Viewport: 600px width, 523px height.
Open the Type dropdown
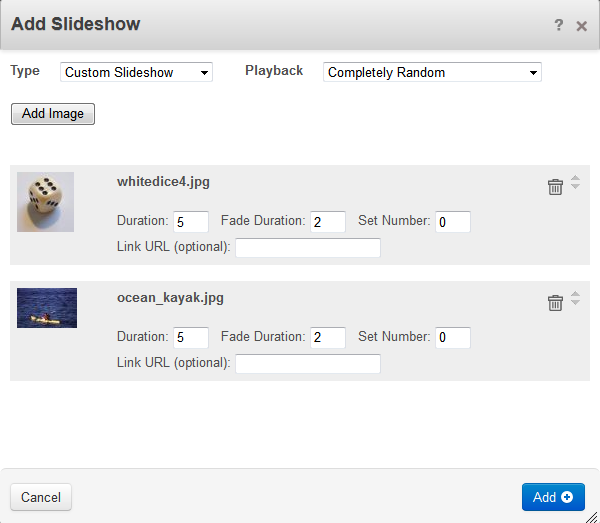click(x=136, y=72)
